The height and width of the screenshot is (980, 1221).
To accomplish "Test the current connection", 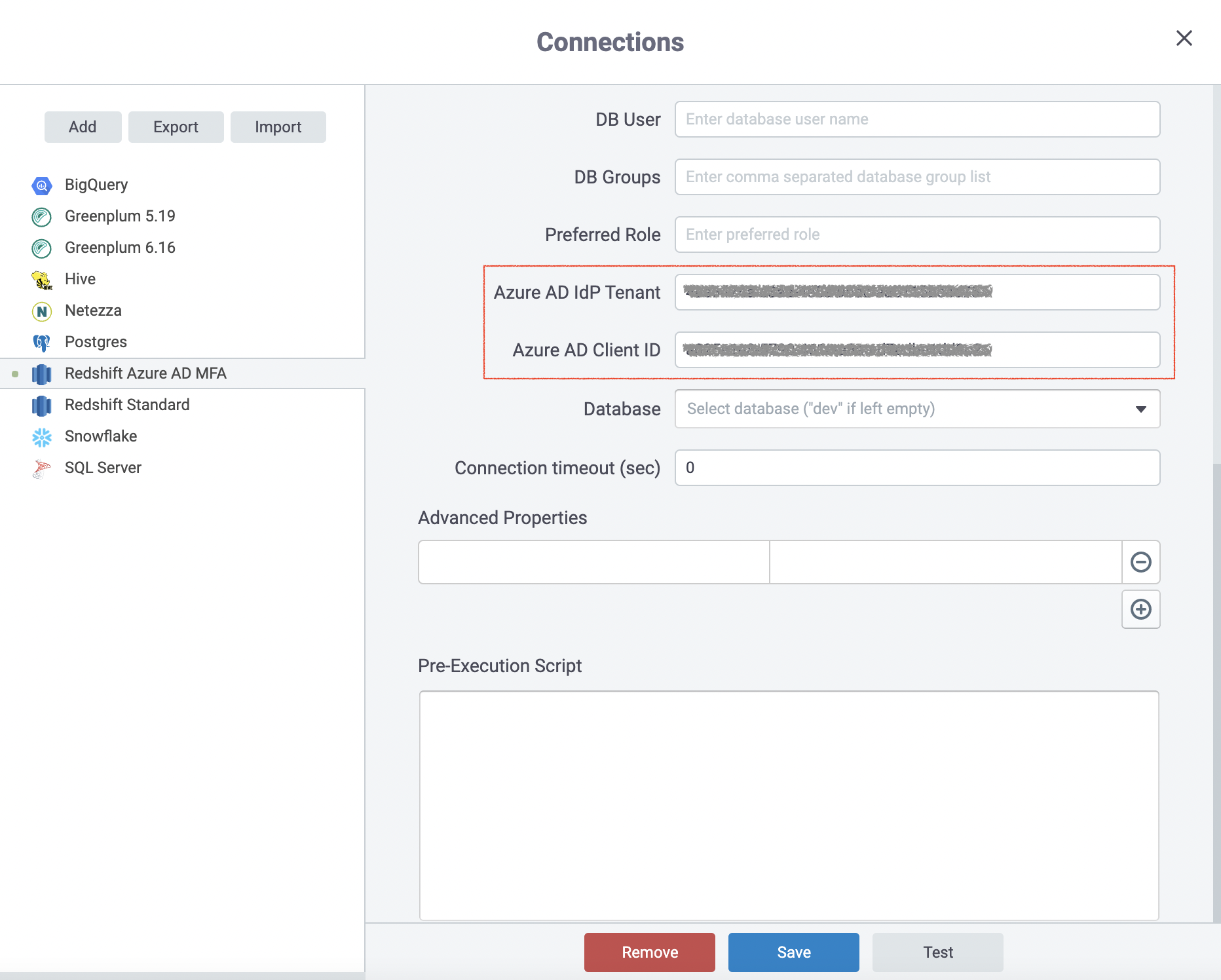I will pyautogui.click(x=938, y=952).
